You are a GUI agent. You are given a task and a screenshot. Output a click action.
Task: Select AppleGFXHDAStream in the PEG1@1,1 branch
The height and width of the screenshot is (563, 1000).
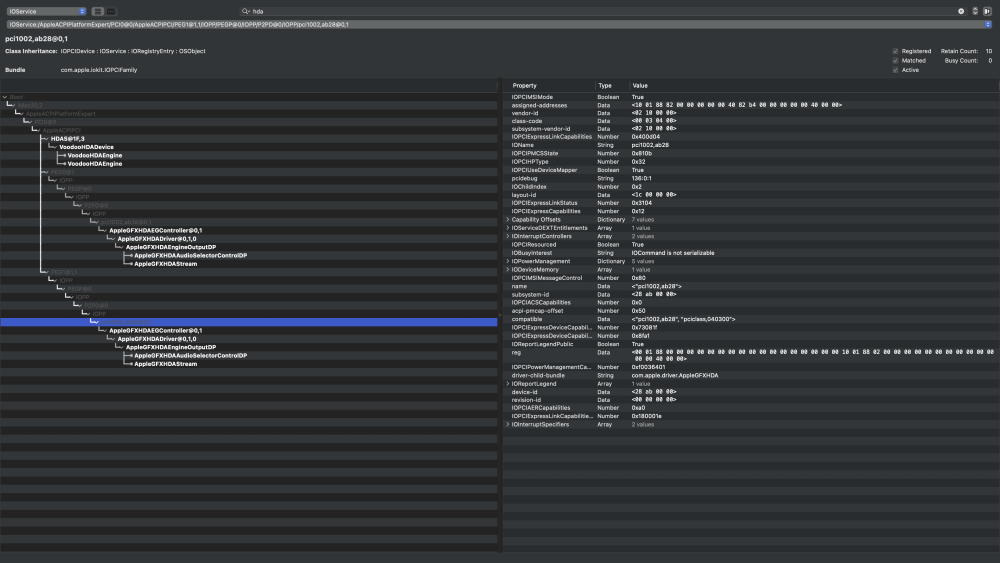point(165,363)
